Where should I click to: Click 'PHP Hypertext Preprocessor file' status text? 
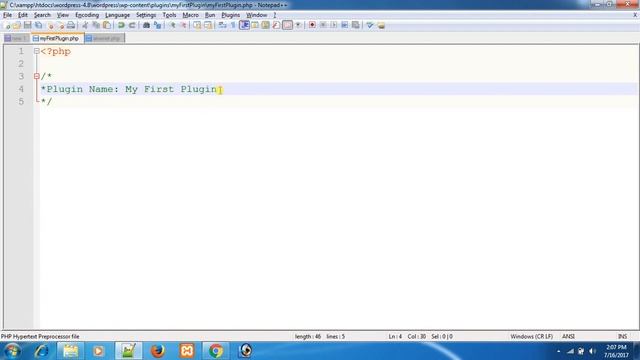click(40, 337)
